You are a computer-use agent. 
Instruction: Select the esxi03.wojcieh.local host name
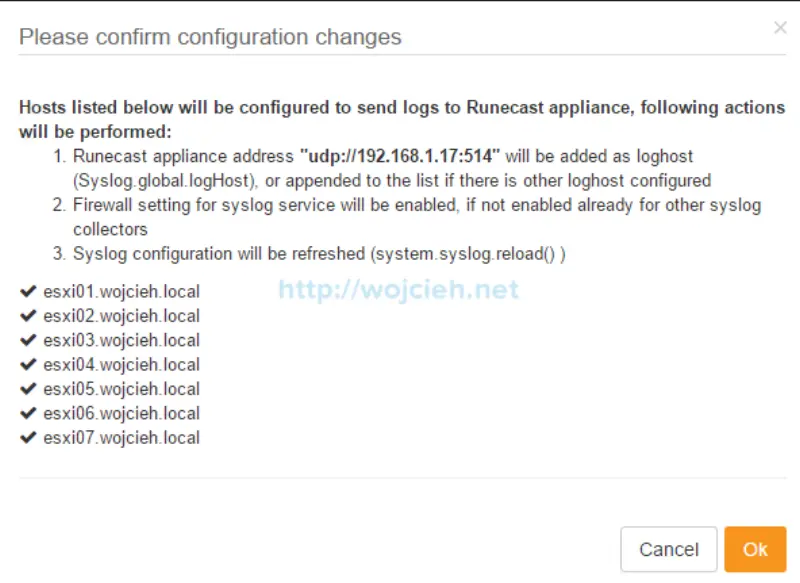[121, 340]
